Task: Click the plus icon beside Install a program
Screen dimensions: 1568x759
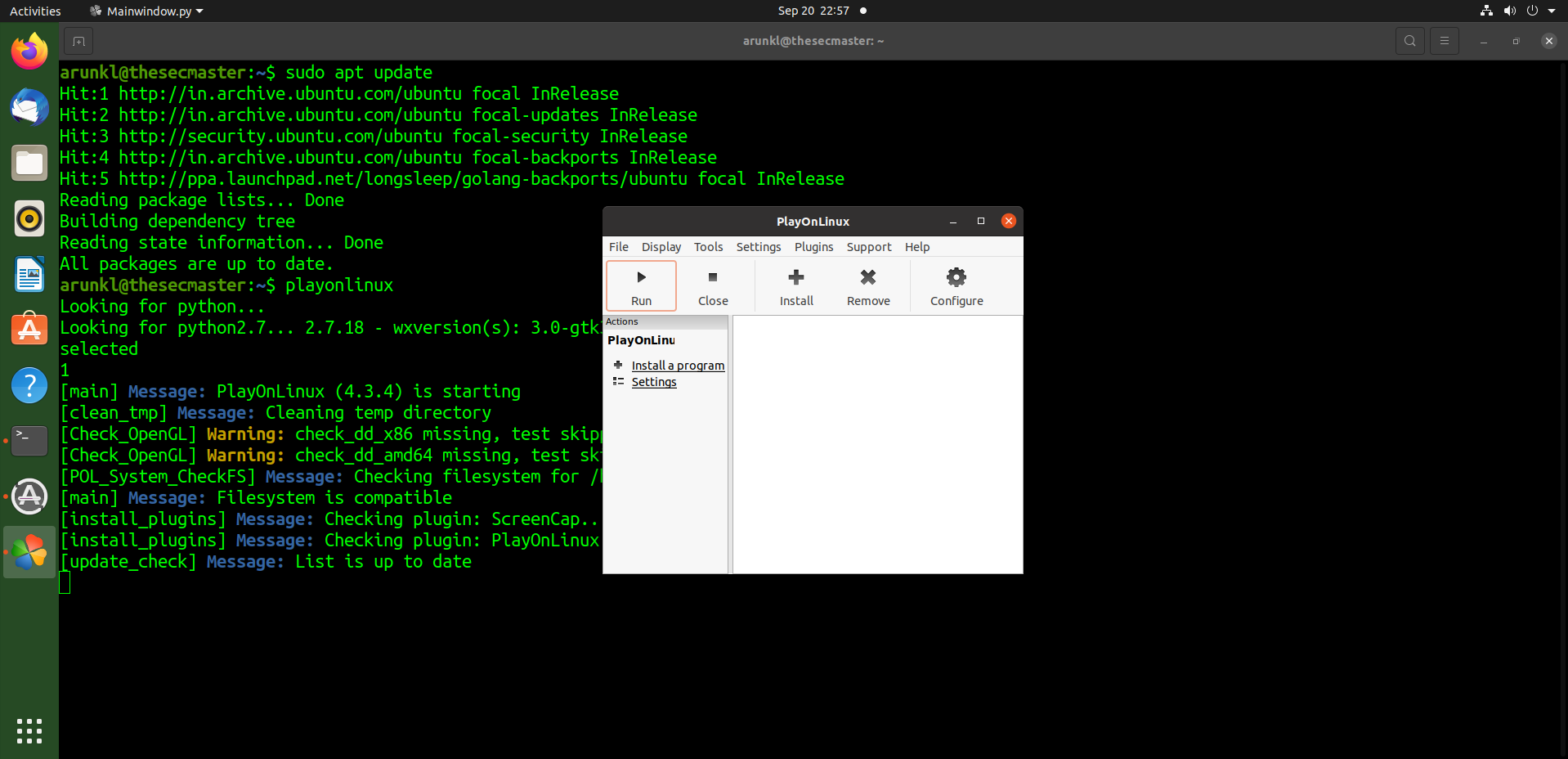Action: pyautogui.click(x=618, y=365)
